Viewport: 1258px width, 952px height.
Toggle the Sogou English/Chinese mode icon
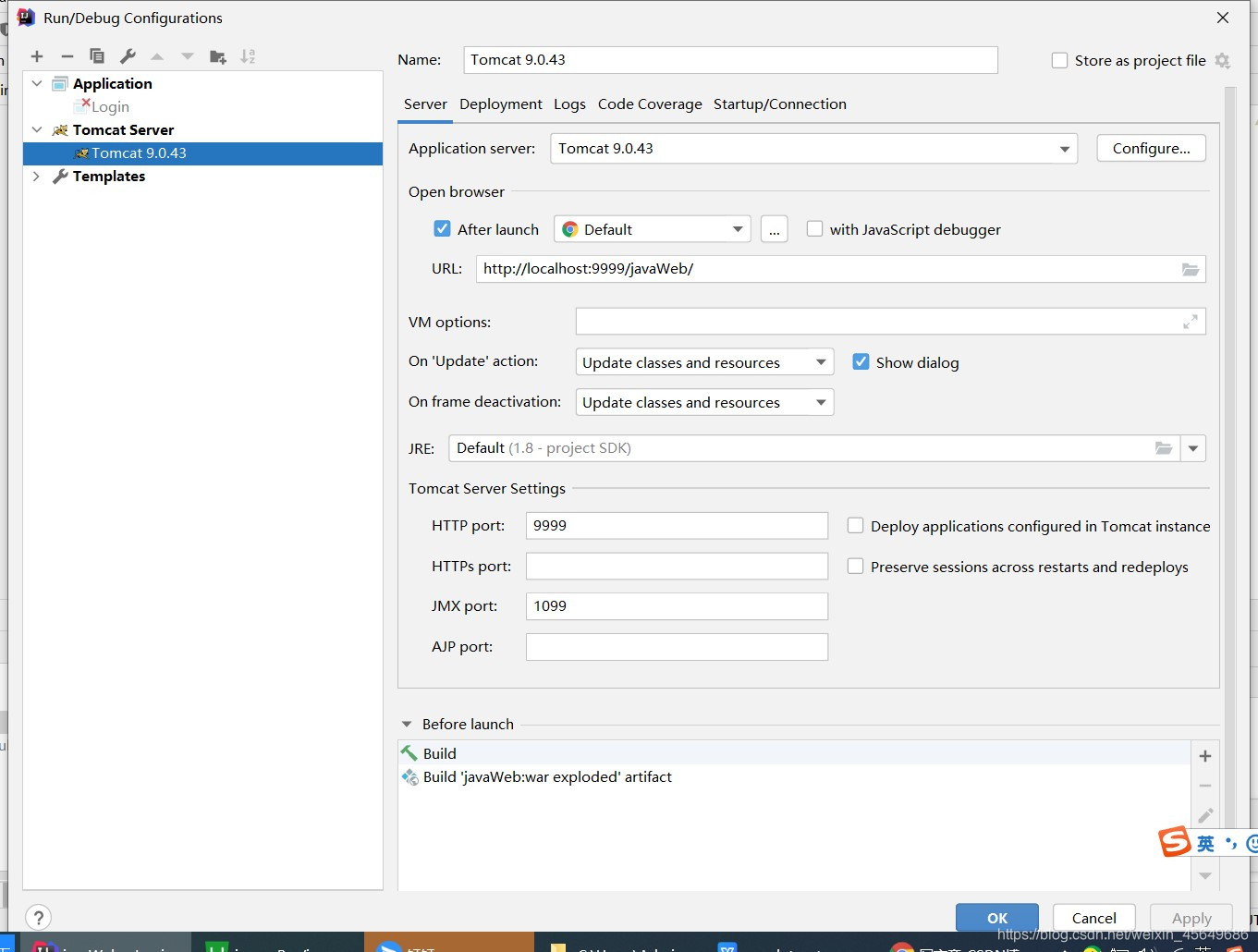tap(1206, 843)
